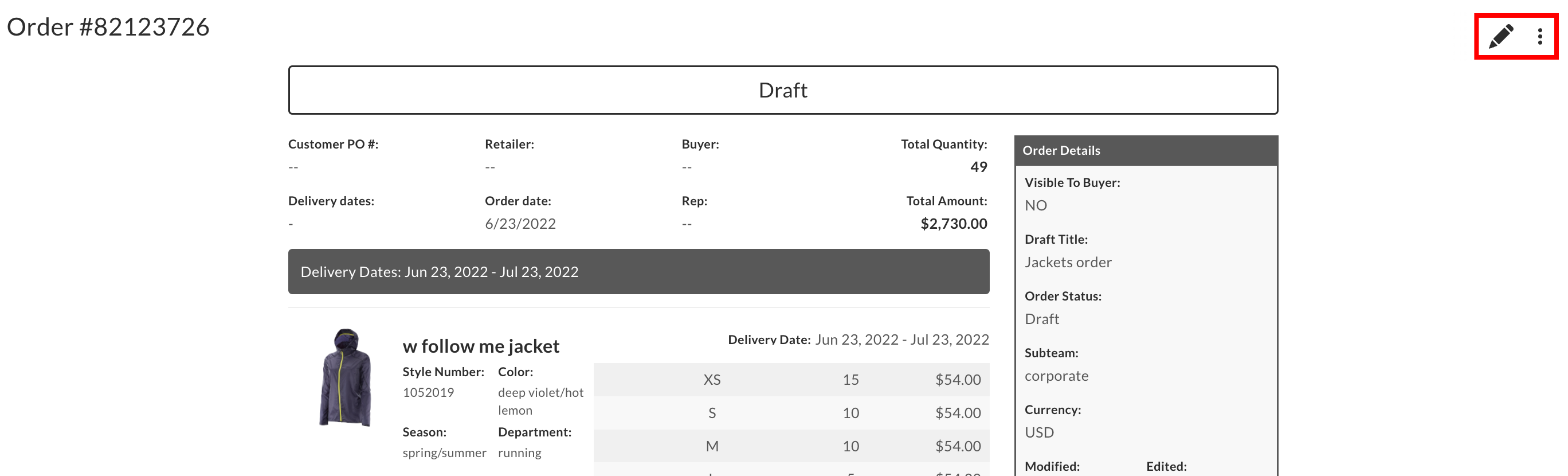Image resolution: width=1568 pixels, height=476 pixels.
Task: Click the Order #82123726 title
Action: click(x=107, y=27)
